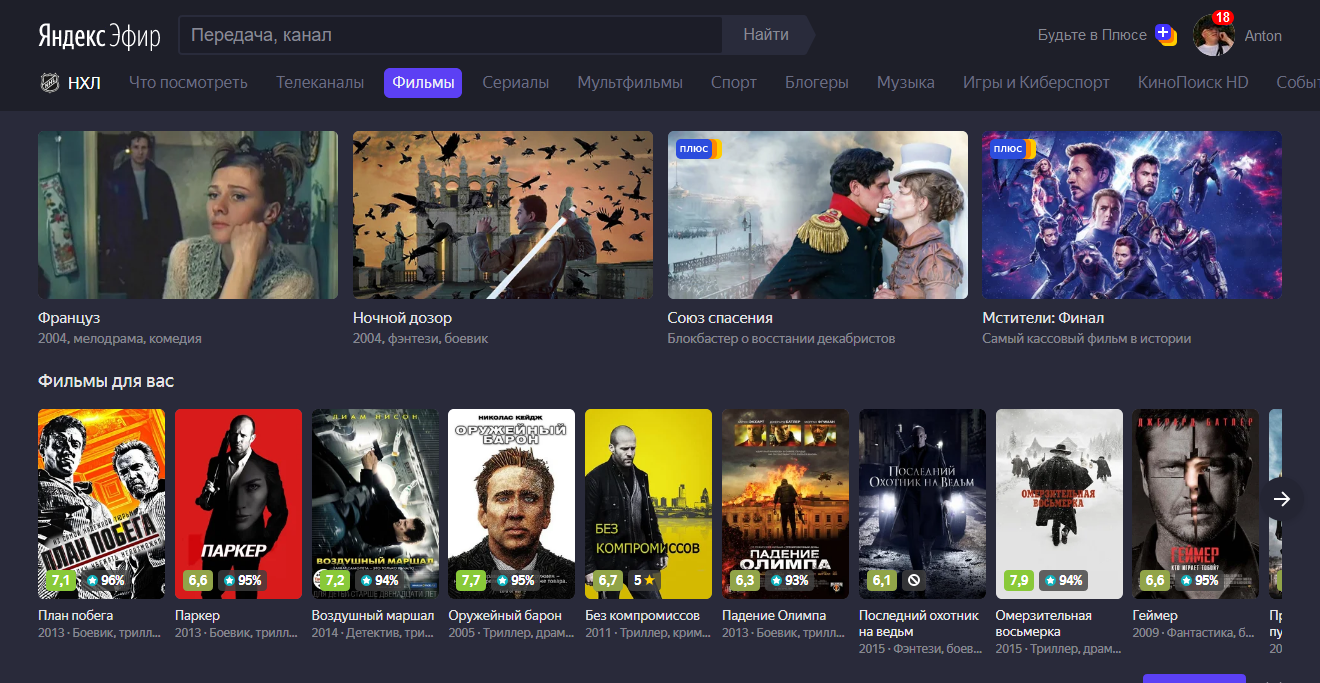This screenshot has width=1320, height=683.
Task: Switch to the Телеканалы tab
Action: coord(320,83)
